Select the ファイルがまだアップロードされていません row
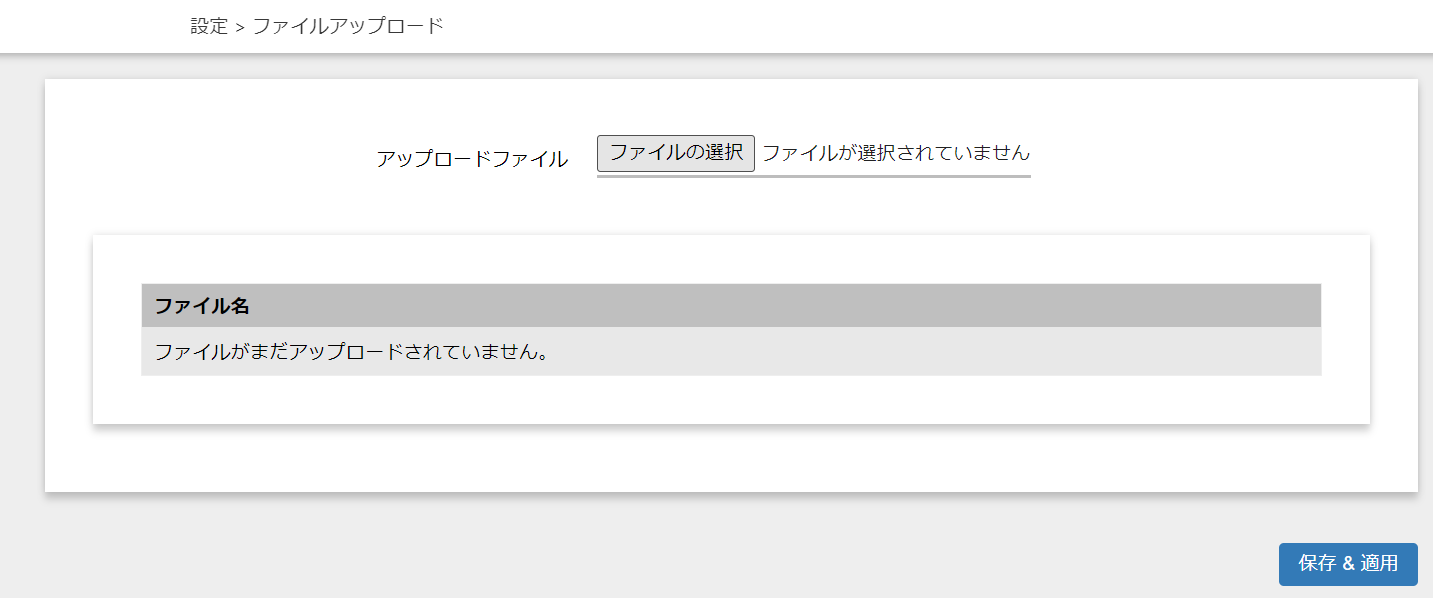This screenshot has height=598, width=1433. pos(731,352)
